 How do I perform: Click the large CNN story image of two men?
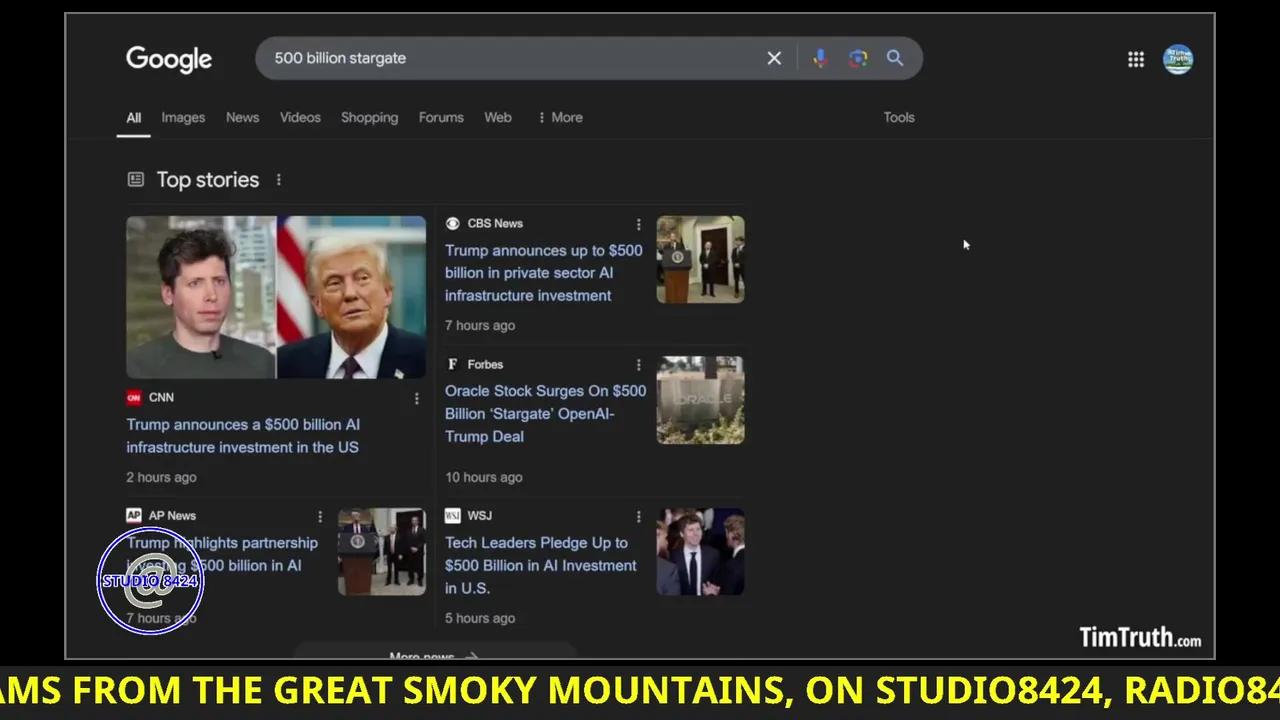(276, 297)
